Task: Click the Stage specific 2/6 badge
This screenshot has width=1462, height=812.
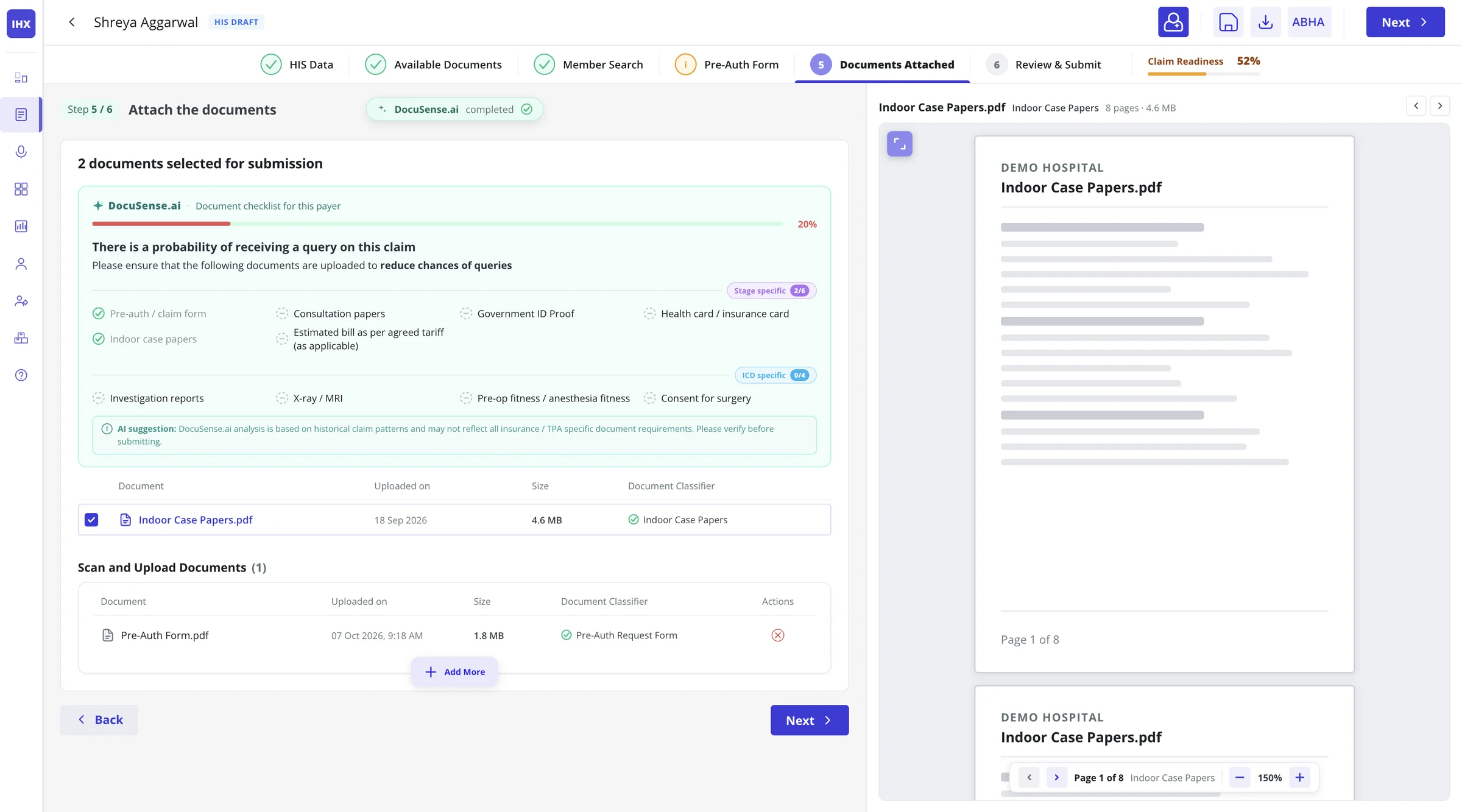Action: pyautogui.click(x=771, y=291)
